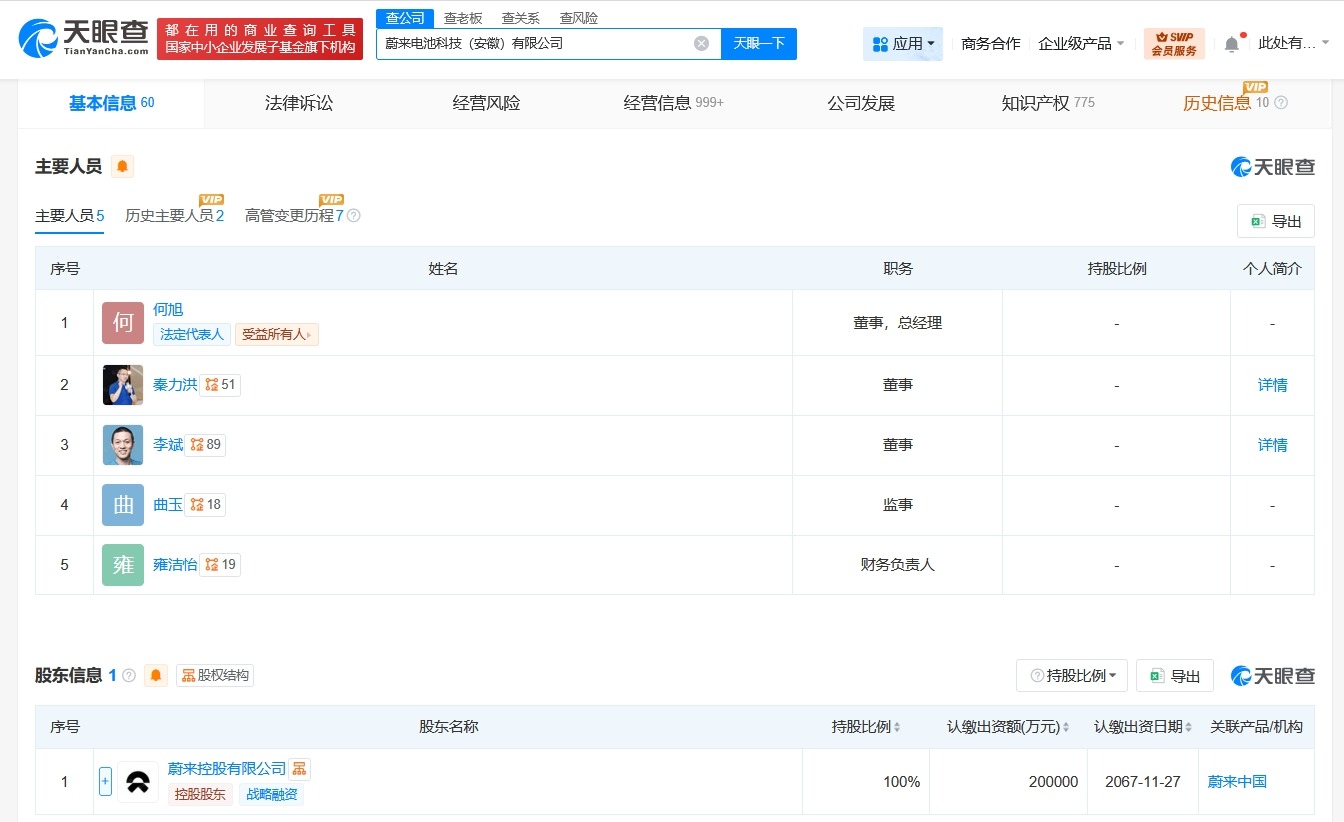Open the 应用 dropdown menu

click(x=903, y=43)
